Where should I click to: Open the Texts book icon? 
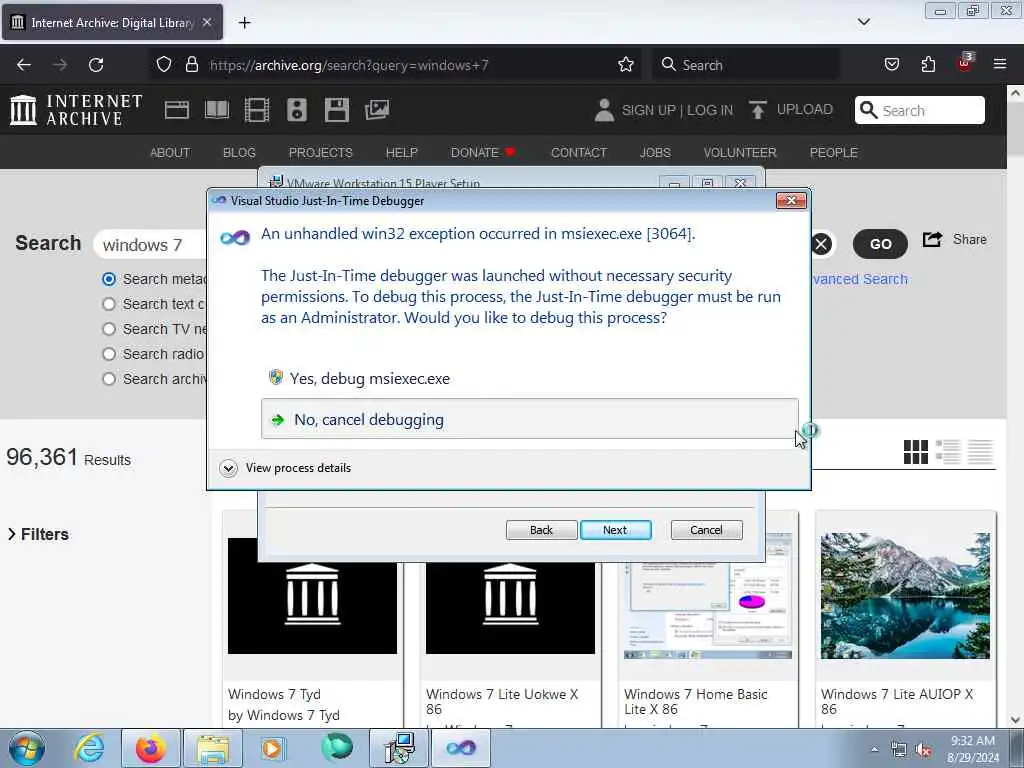coord(217,110)
